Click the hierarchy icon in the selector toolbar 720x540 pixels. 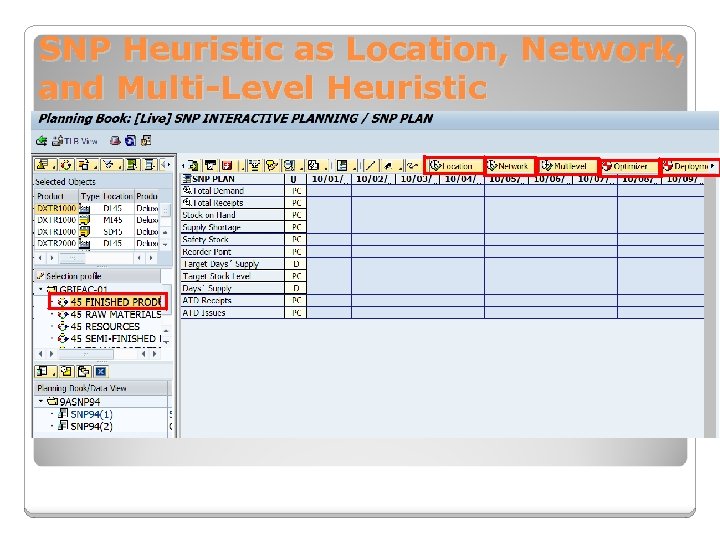pos(86,165)
